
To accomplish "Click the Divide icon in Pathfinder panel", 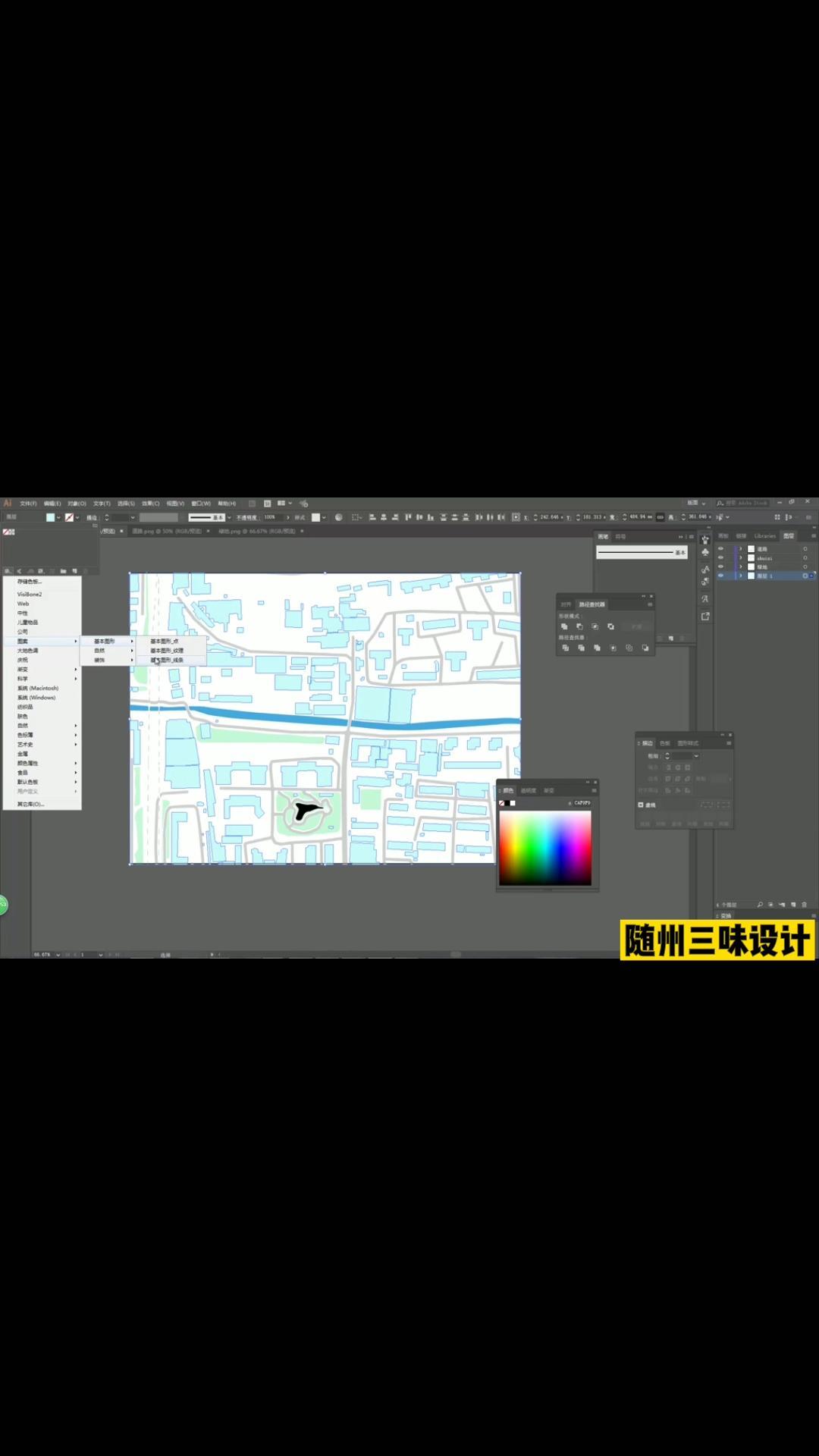I will point(566,648).
